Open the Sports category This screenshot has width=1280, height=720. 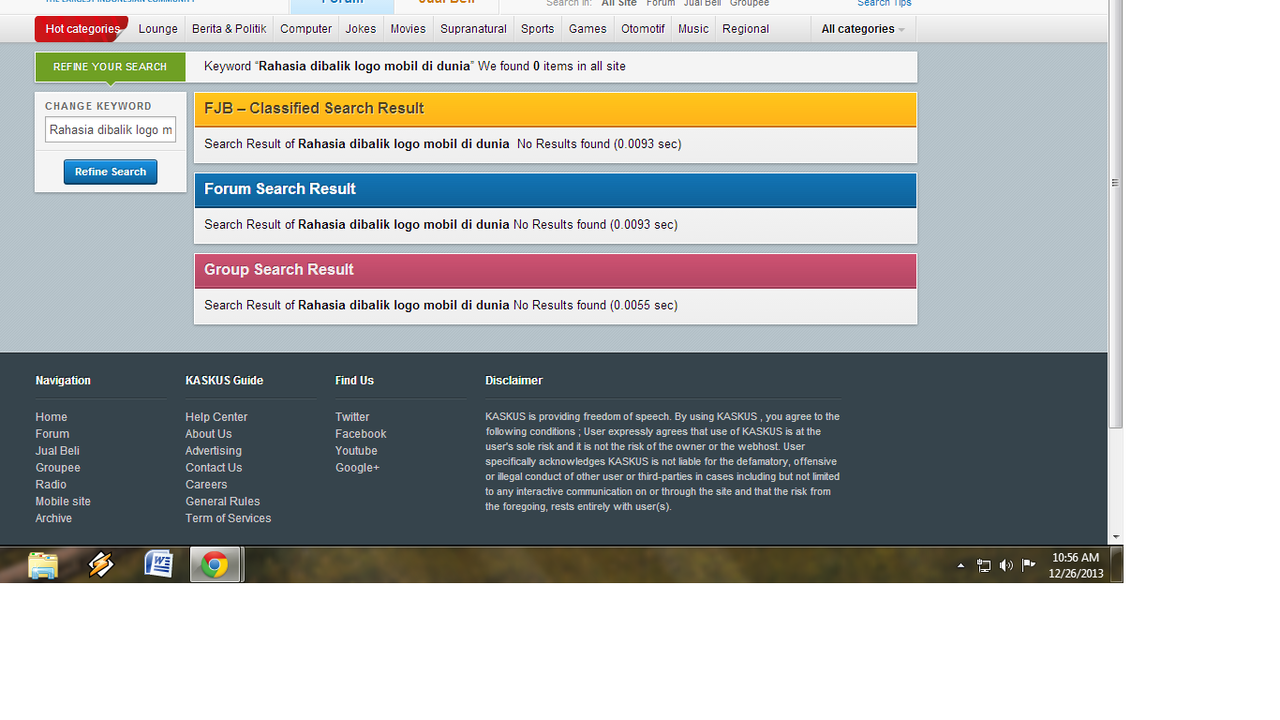[x=538, y=29]
